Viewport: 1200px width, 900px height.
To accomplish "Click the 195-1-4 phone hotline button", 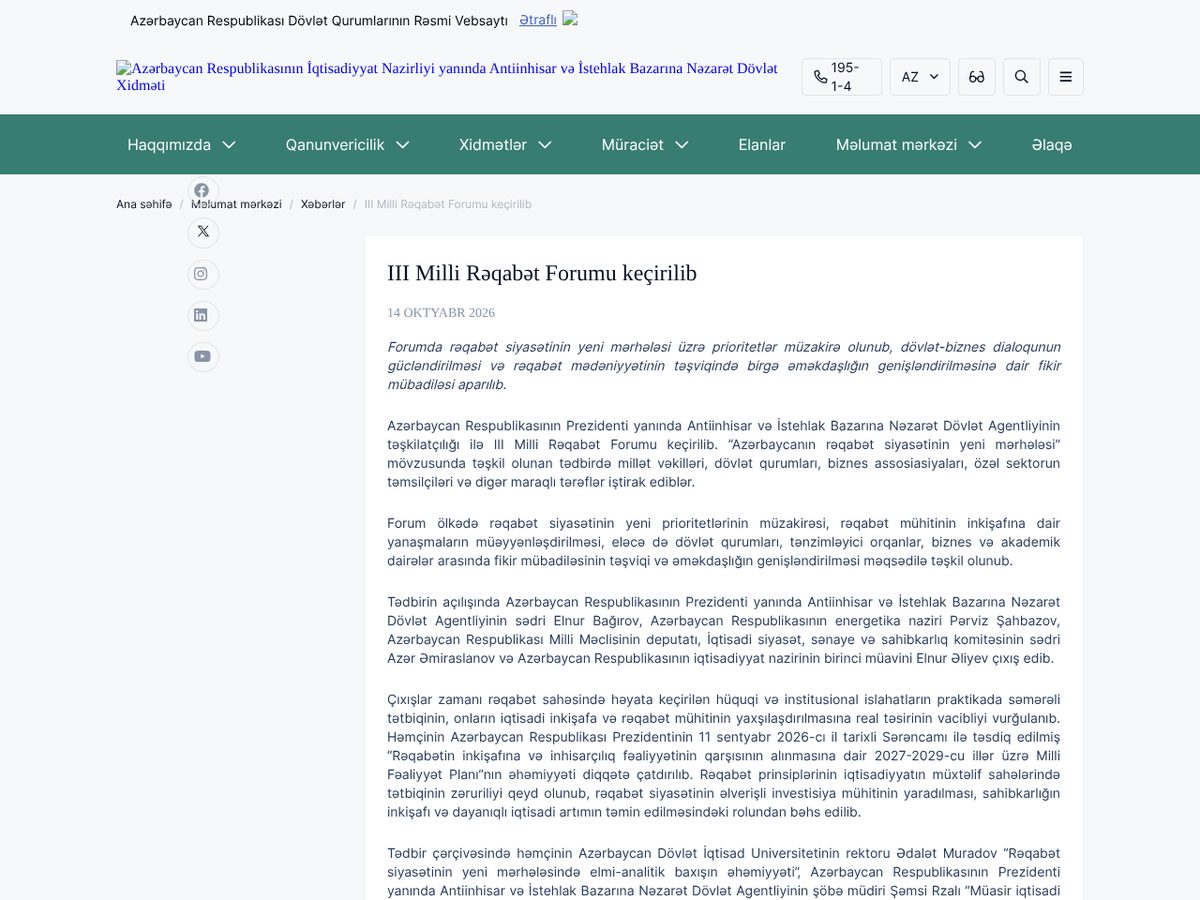I will [x=841, y=77].
